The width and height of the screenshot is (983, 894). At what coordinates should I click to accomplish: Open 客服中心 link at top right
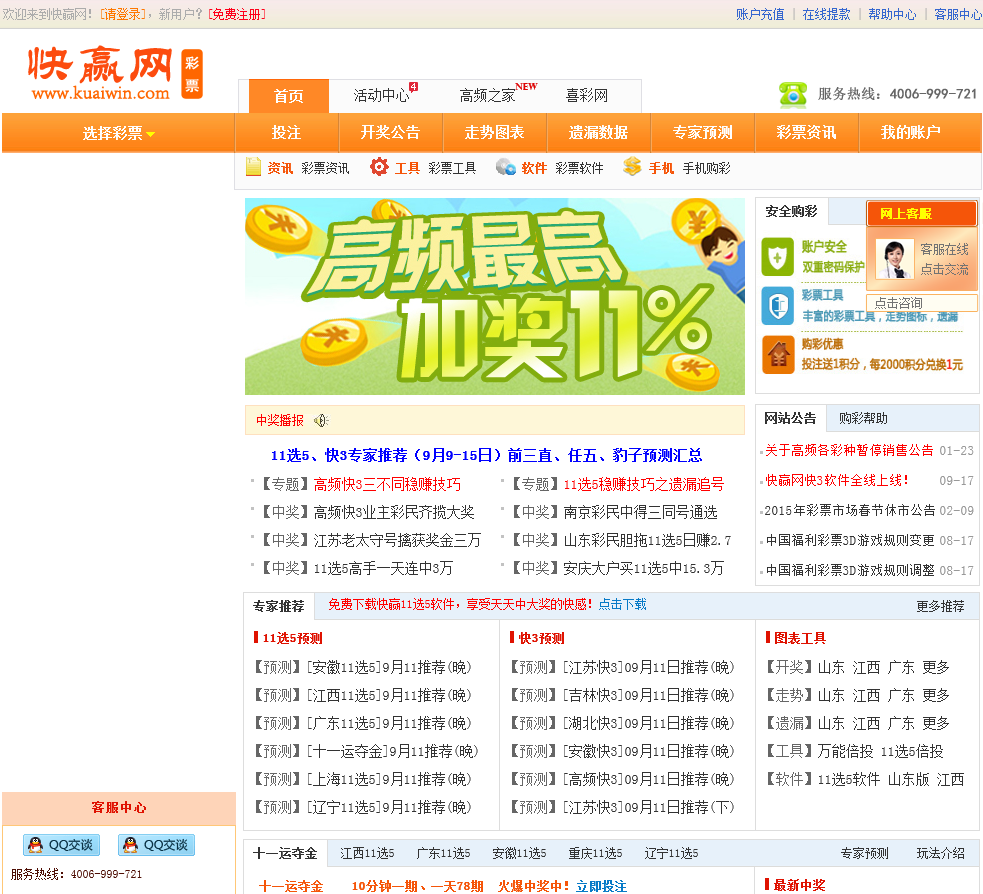click(957, 14)
